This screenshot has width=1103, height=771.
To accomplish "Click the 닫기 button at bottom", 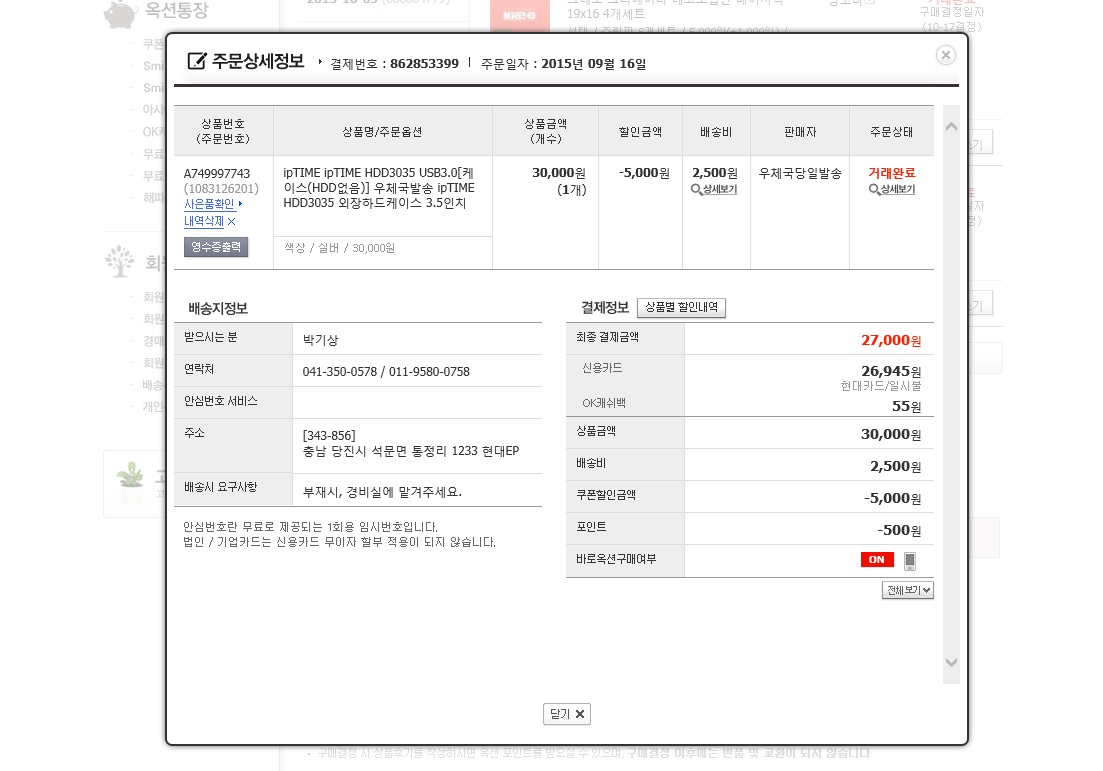I will (x=566, y=714).
